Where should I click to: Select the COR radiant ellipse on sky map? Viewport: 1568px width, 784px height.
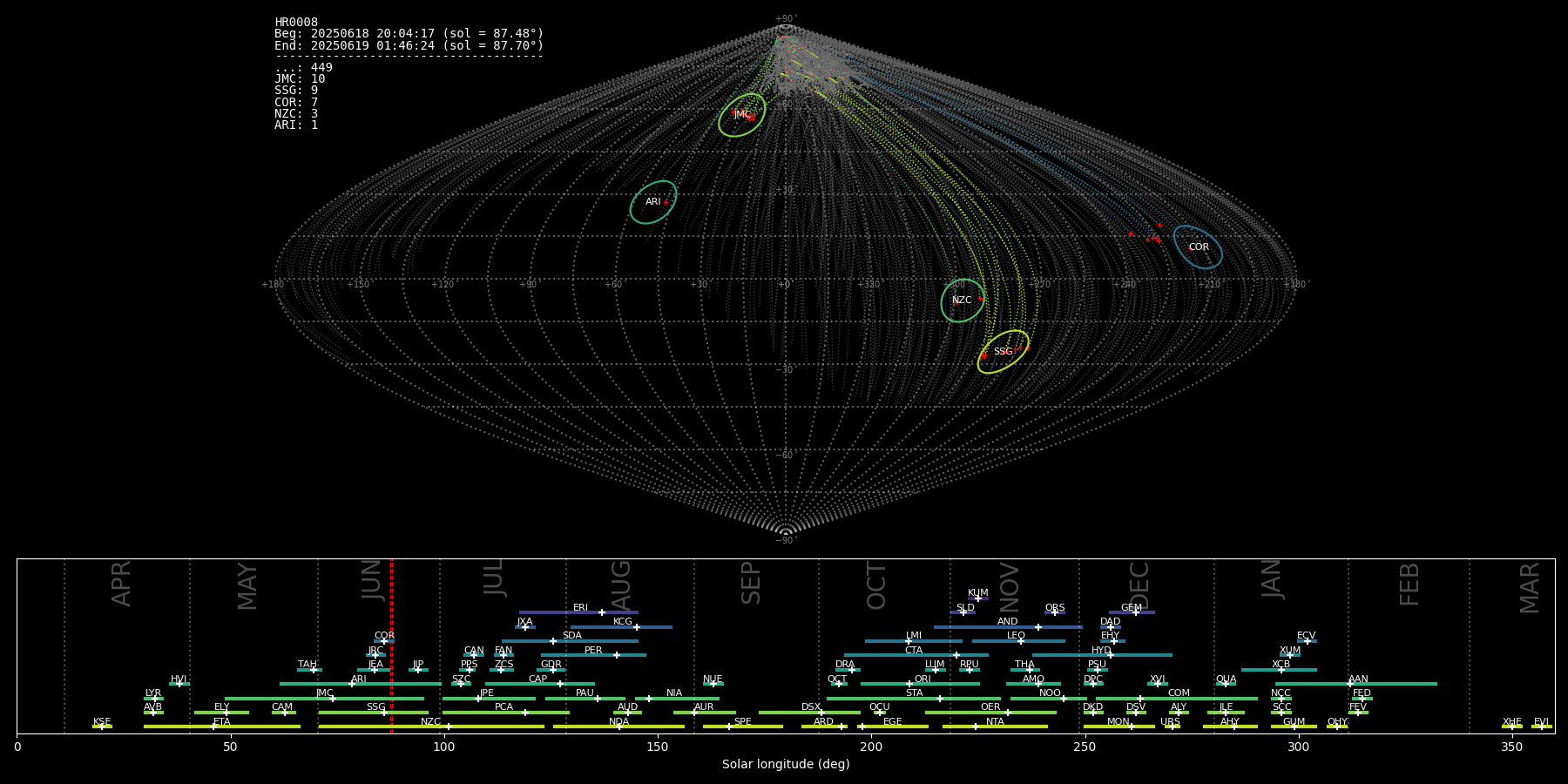pyautogui.click(x=1198, y=247)
